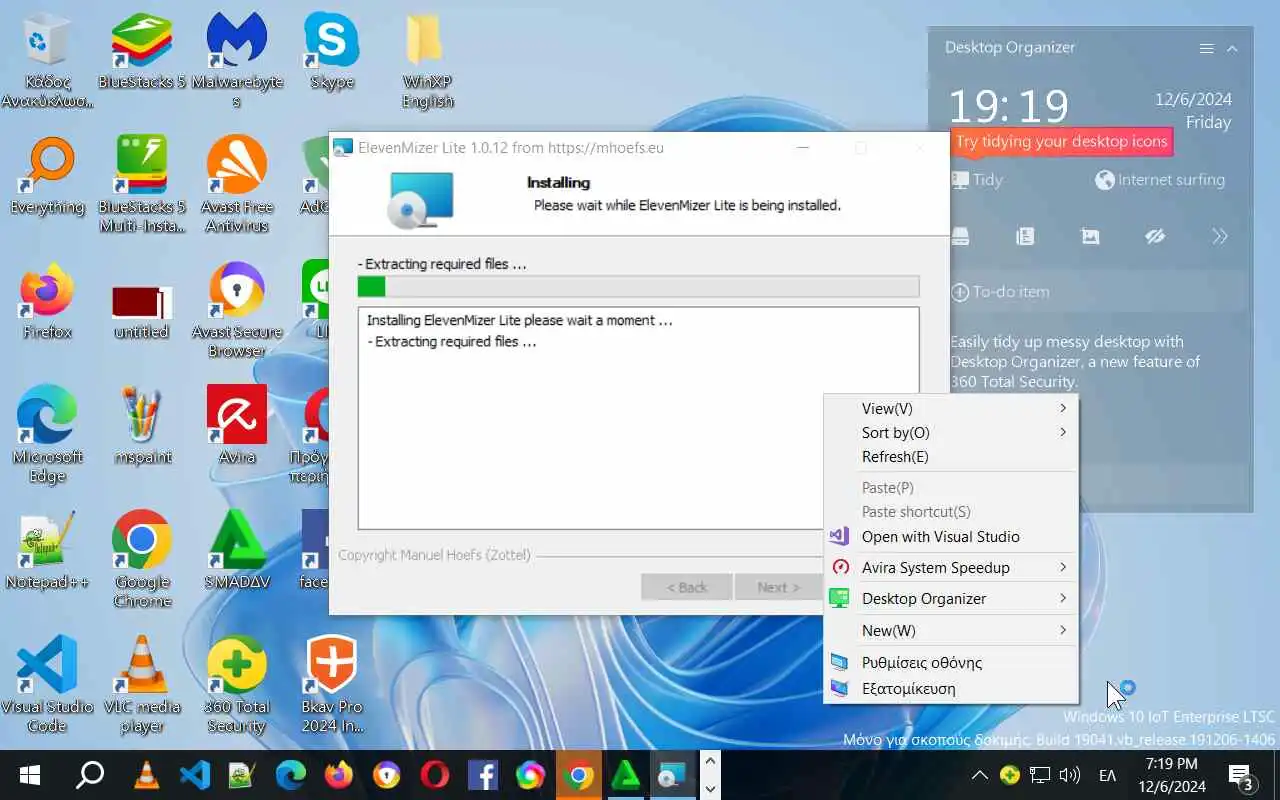Select the Avira desktop shortcut
This screenshot has width=1280, height=800.
tap(237, 427)
